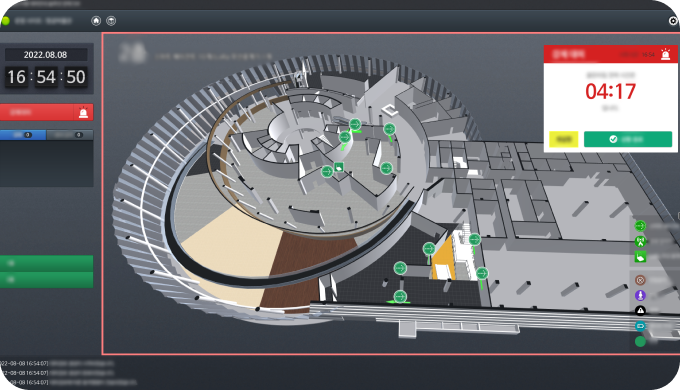Click the lower green bar in left panel
The image size is (680, 390).
pos(46,280)
